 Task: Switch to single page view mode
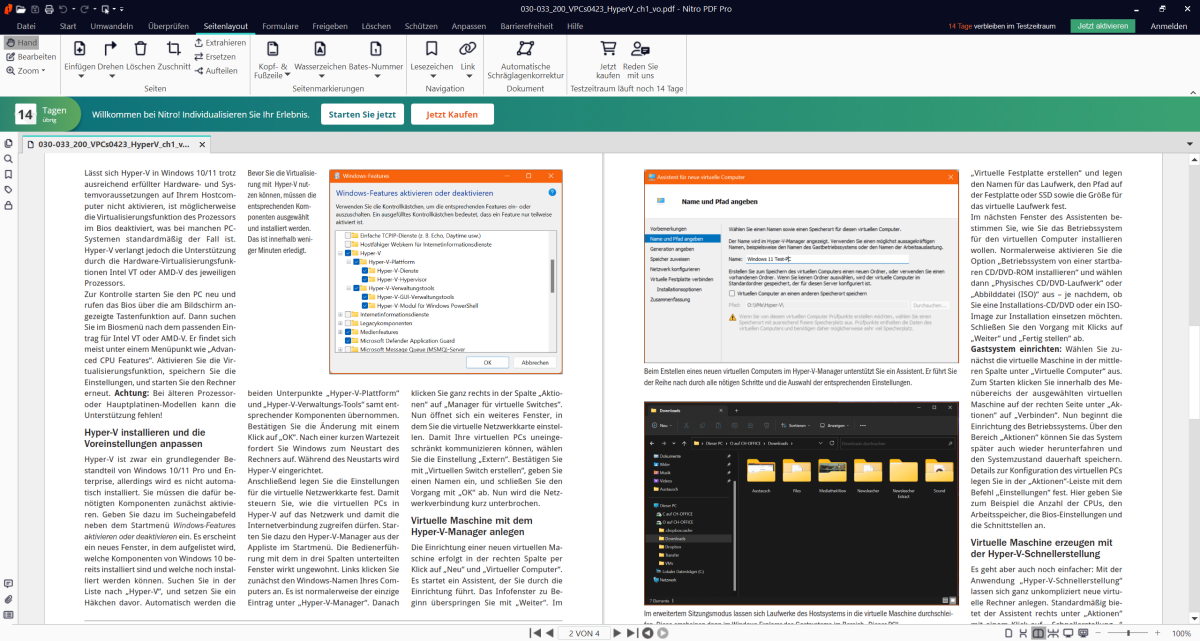1010,633
